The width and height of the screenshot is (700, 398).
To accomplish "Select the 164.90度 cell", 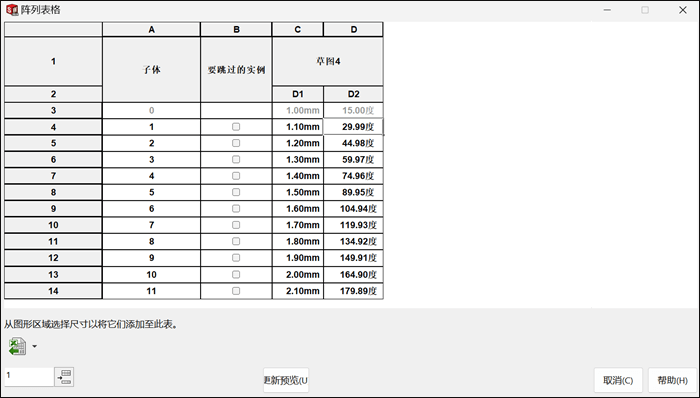I will point(353,274).
